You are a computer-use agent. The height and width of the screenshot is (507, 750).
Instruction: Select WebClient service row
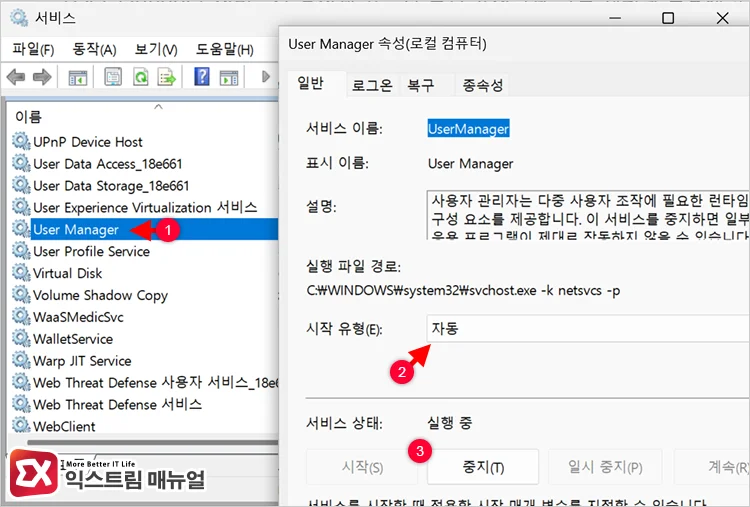tap(145, 426)
